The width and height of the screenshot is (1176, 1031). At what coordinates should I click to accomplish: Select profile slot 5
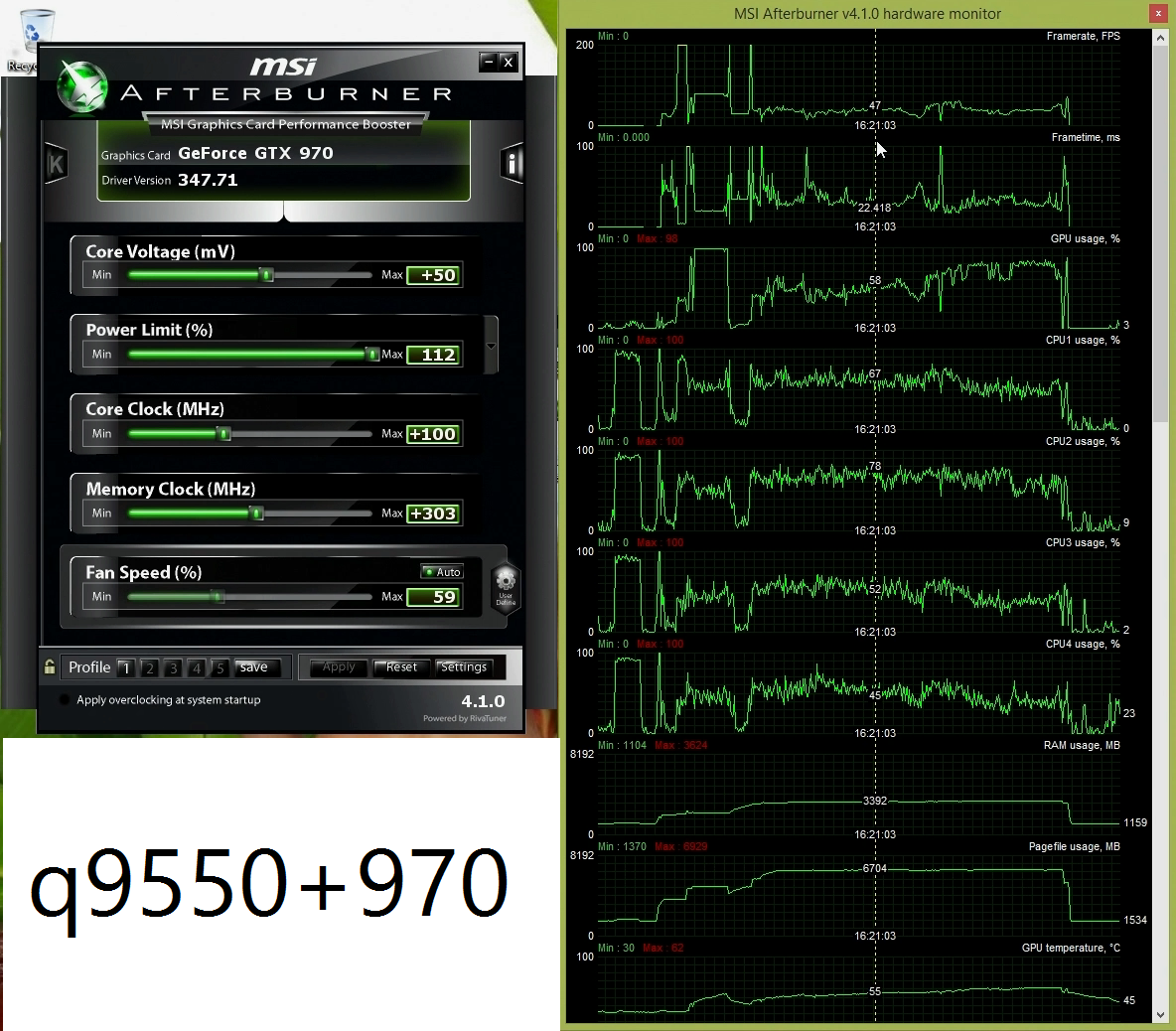(219, 667)
